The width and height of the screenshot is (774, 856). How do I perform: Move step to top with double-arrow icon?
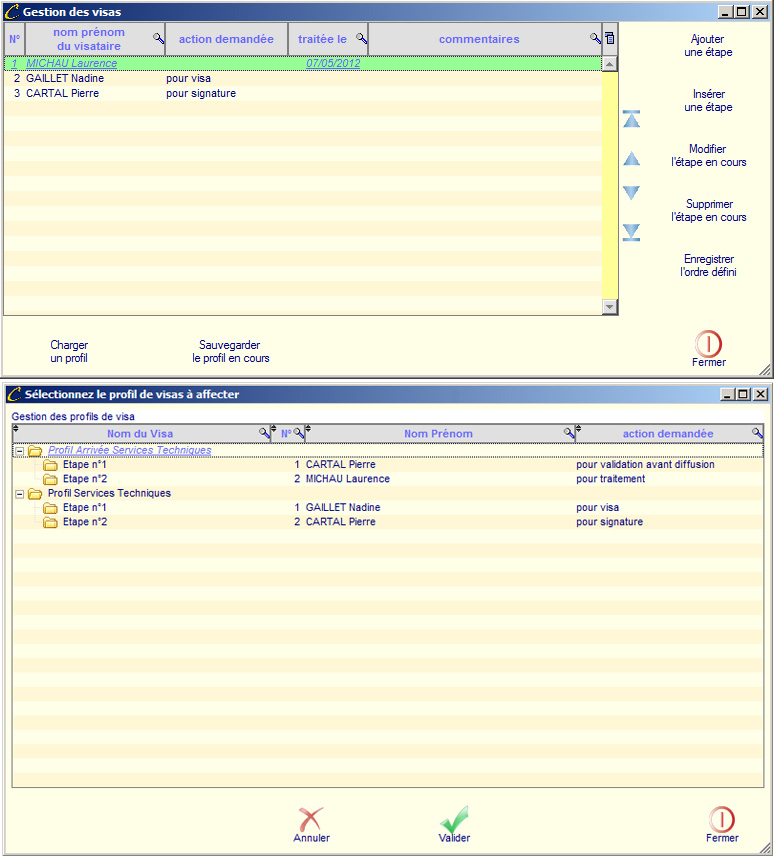(631, 120)
